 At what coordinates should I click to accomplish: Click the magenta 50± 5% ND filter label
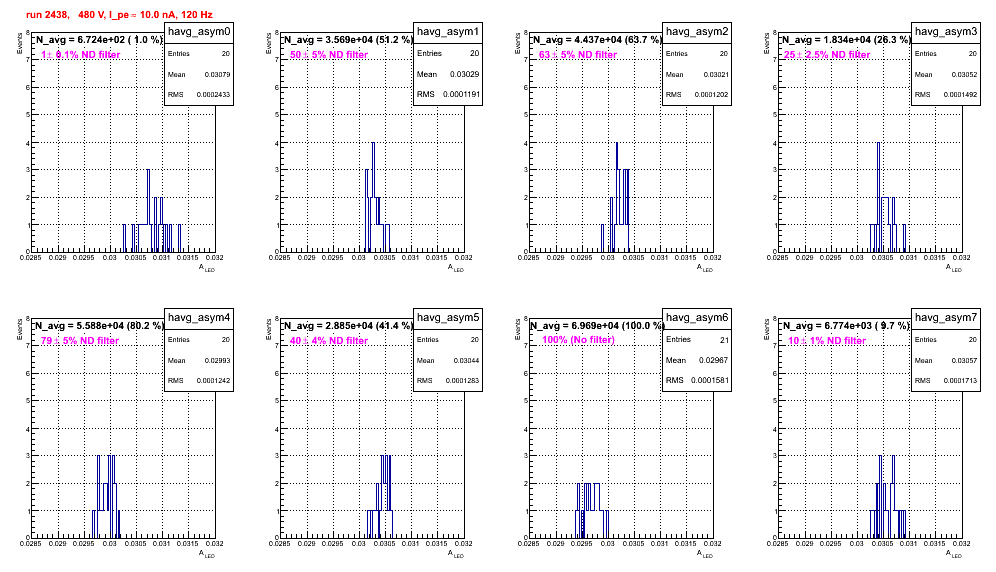[329, 55]
